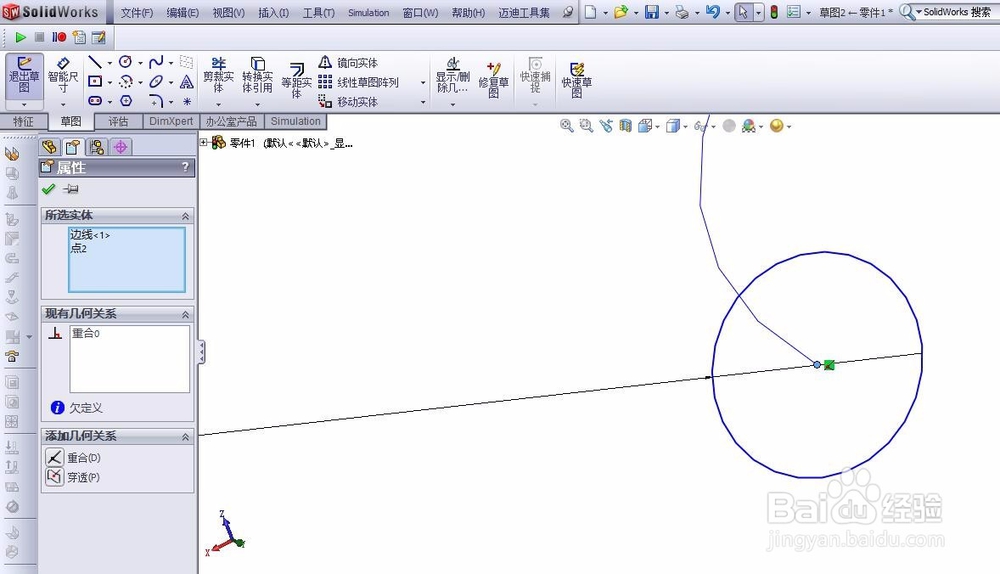The height and width of the screenshot is (574, 1000).
Task: Select the Polygon sketch tool
Action: click(126, 101)
